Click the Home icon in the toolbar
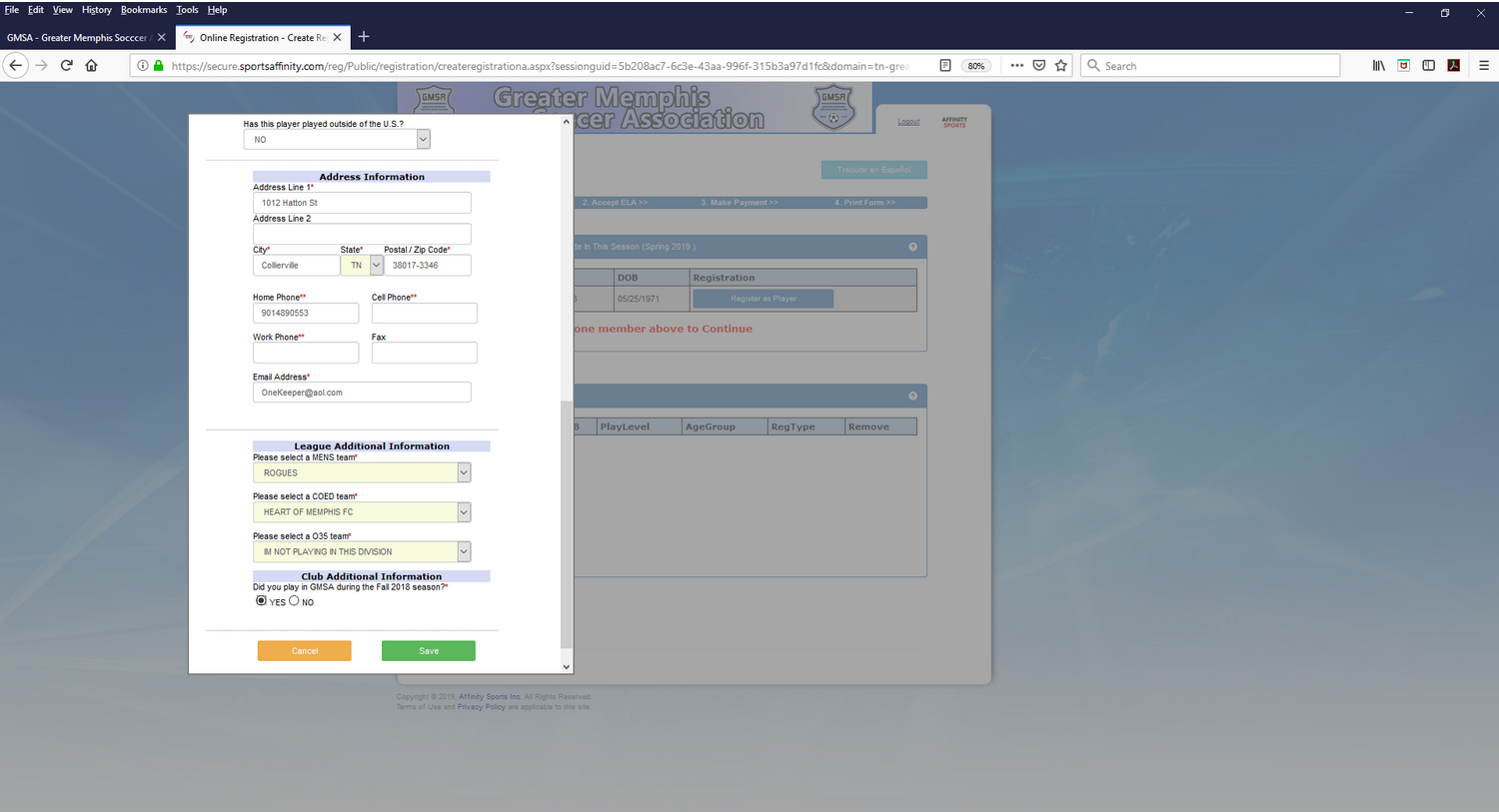 tap(91, 66)
